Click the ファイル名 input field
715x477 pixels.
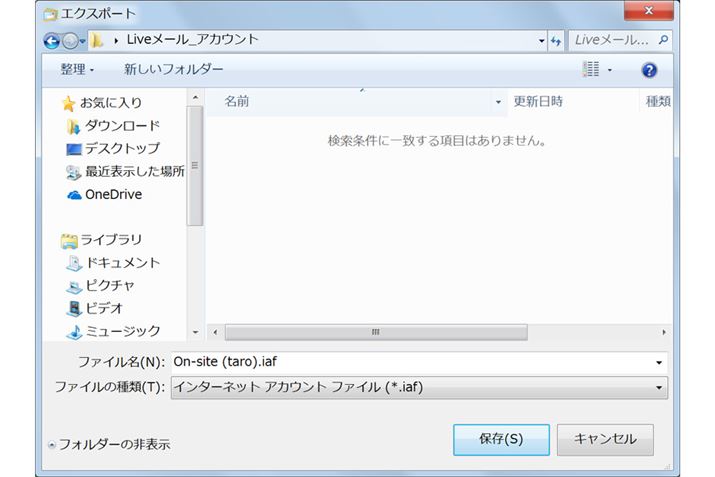point(411,362)
